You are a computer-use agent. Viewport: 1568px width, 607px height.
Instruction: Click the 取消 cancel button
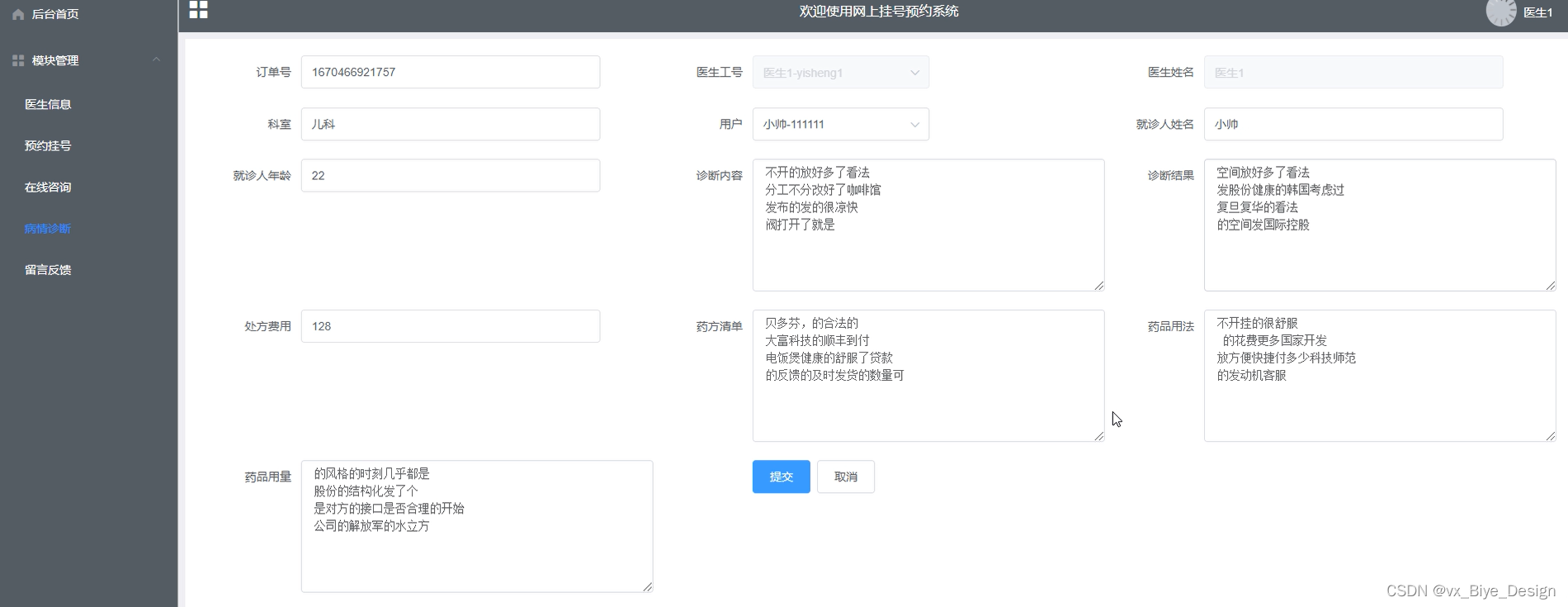coord(846,477)
